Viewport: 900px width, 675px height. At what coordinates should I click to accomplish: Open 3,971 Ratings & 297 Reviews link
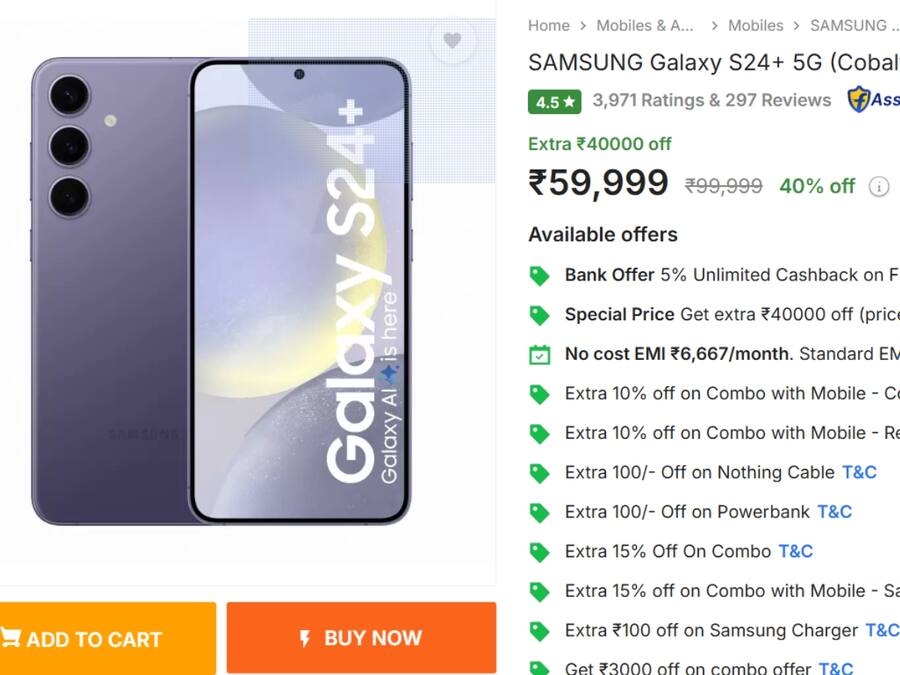click(x=713, y=100)
